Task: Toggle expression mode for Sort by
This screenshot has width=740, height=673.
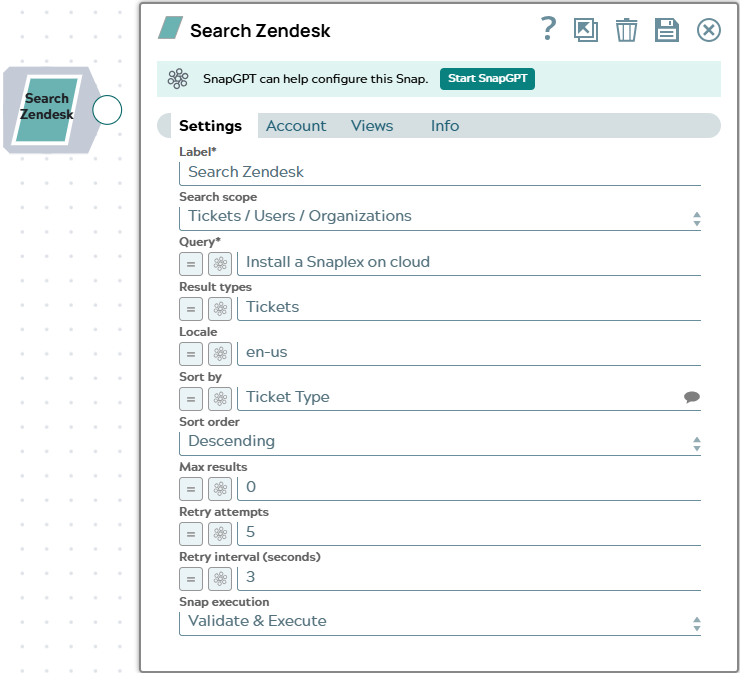Action: [191, 399]
